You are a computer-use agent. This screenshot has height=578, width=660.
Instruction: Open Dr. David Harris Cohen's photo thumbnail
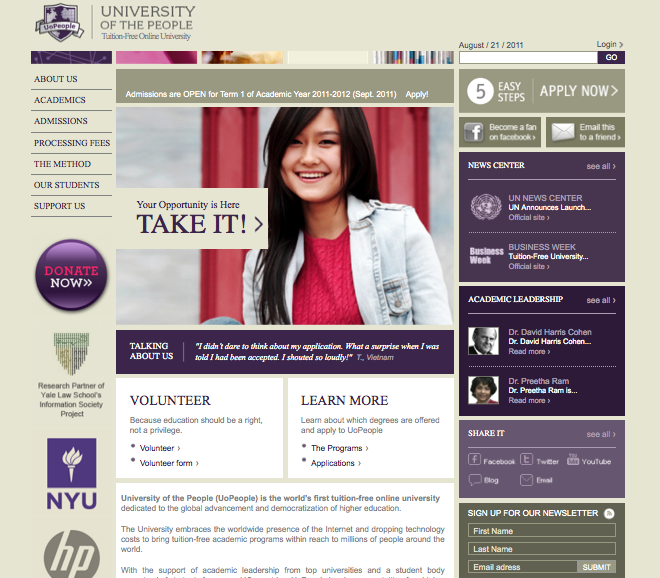click(x=484, y=342)
